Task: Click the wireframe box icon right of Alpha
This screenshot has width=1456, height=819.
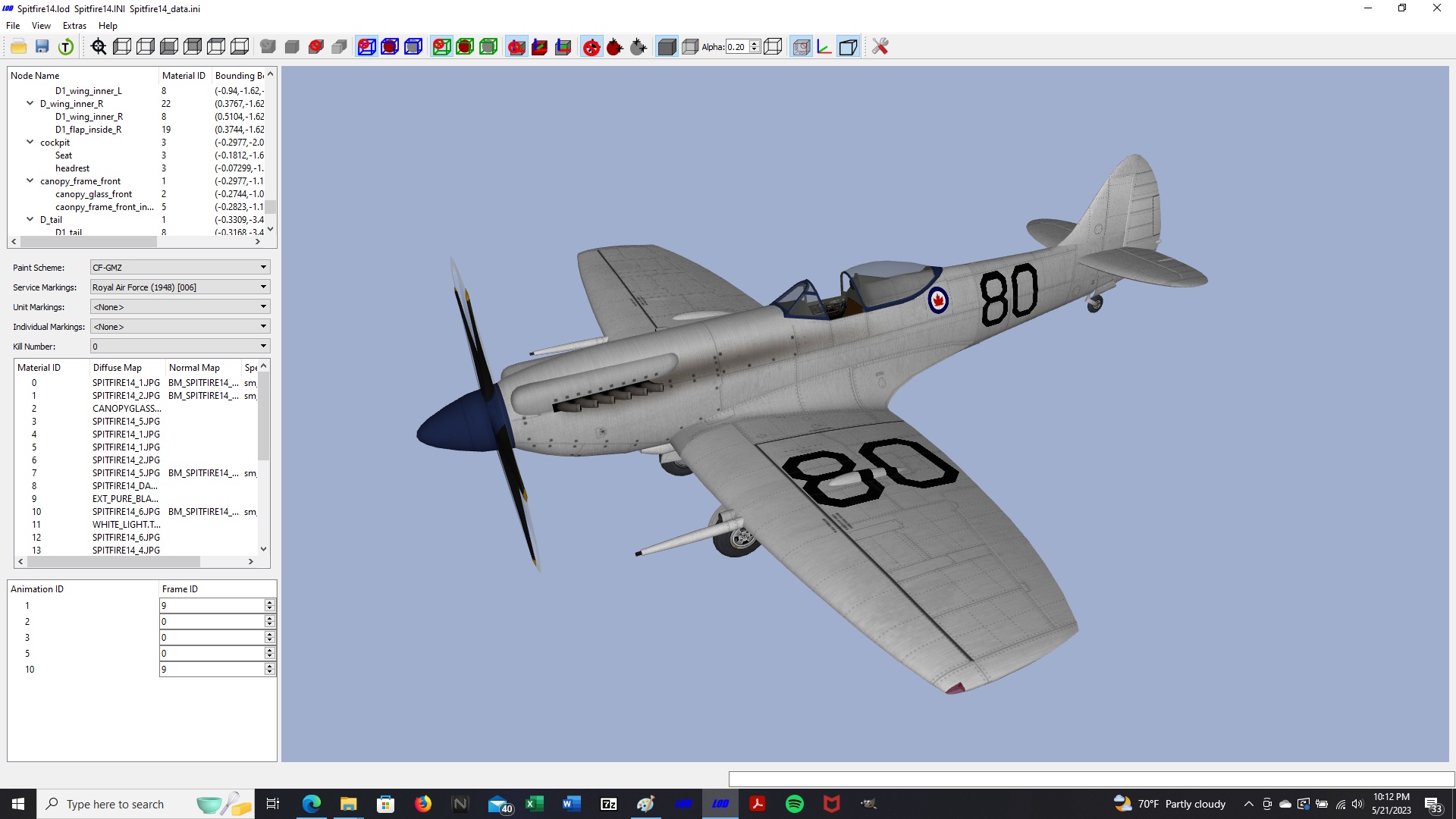Action: coord(773,47)
